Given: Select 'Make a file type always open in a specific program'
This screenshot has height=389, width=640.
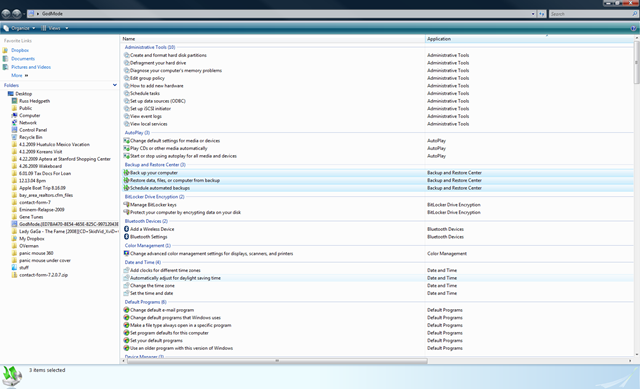Looking at the screenshot, I should click(x=180, y=325).
